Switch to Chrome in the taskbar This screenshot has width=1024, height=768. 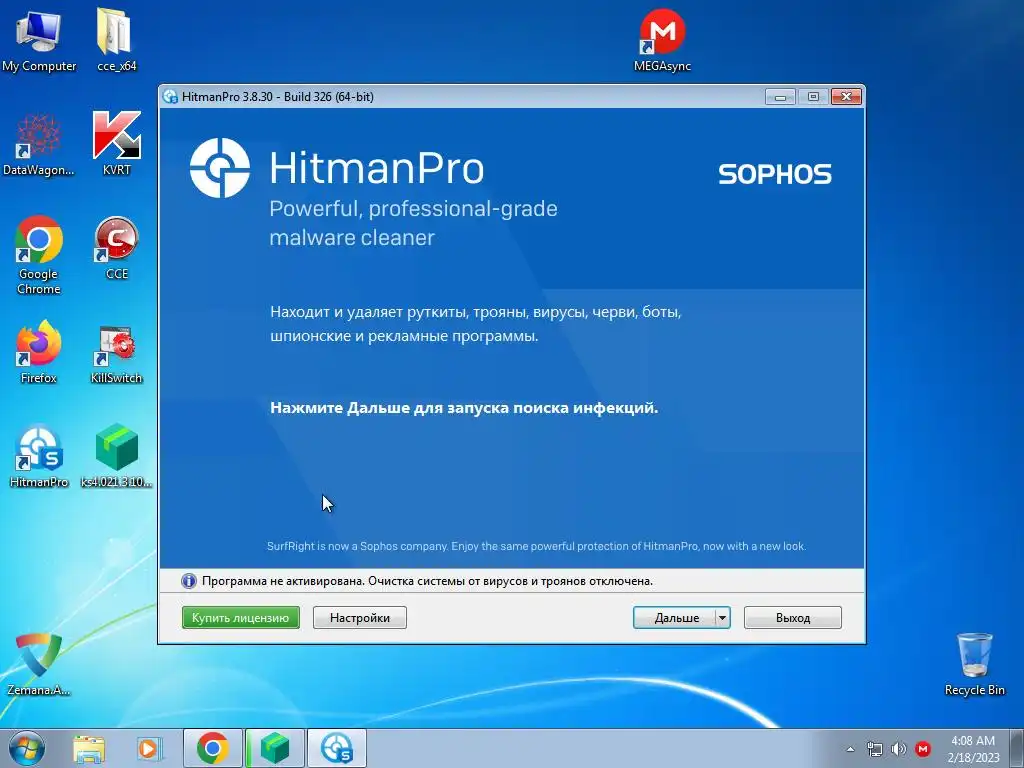pos(213,748)
